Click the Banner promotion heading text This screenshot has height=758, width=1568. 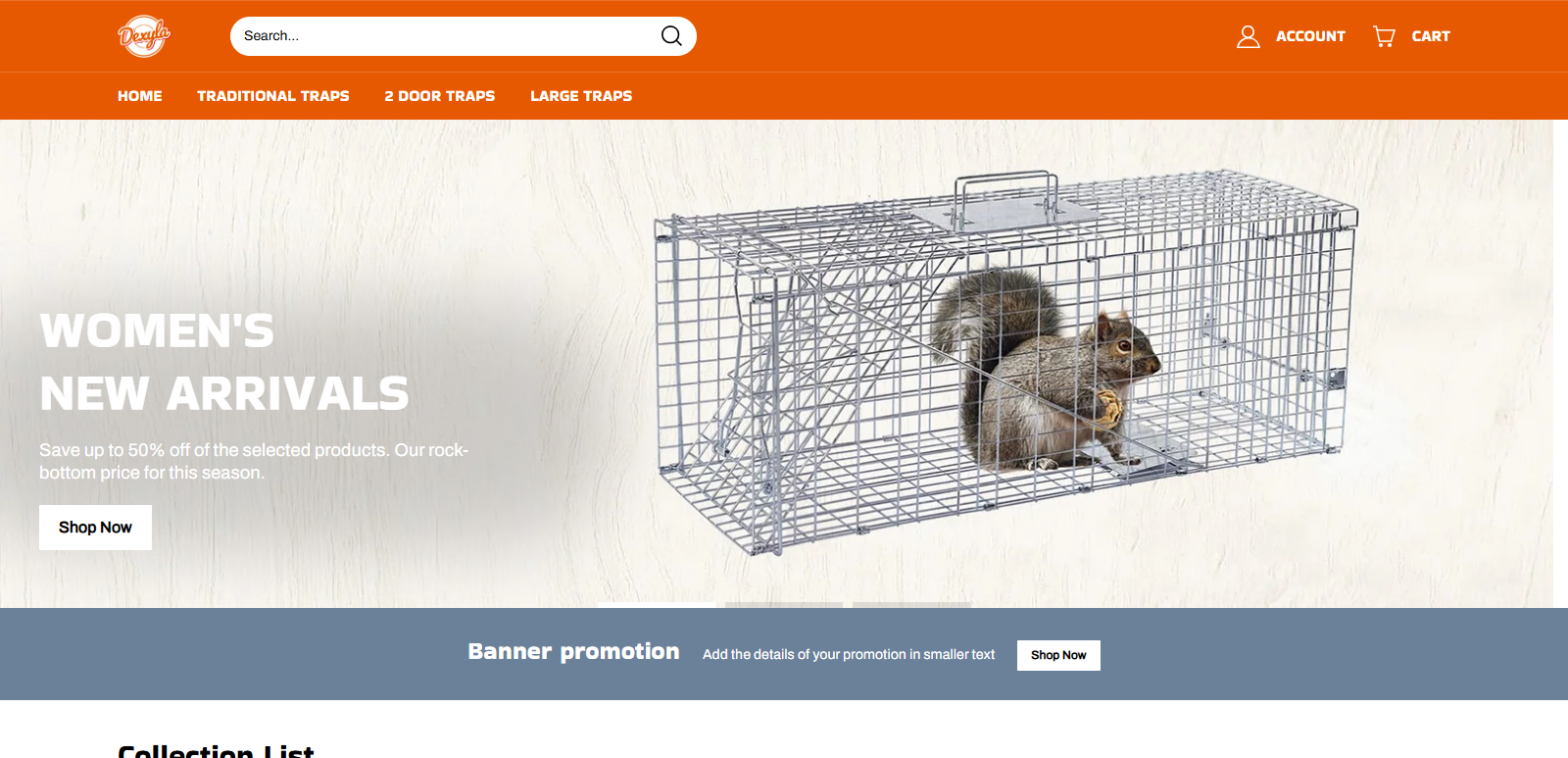(573, 652)
